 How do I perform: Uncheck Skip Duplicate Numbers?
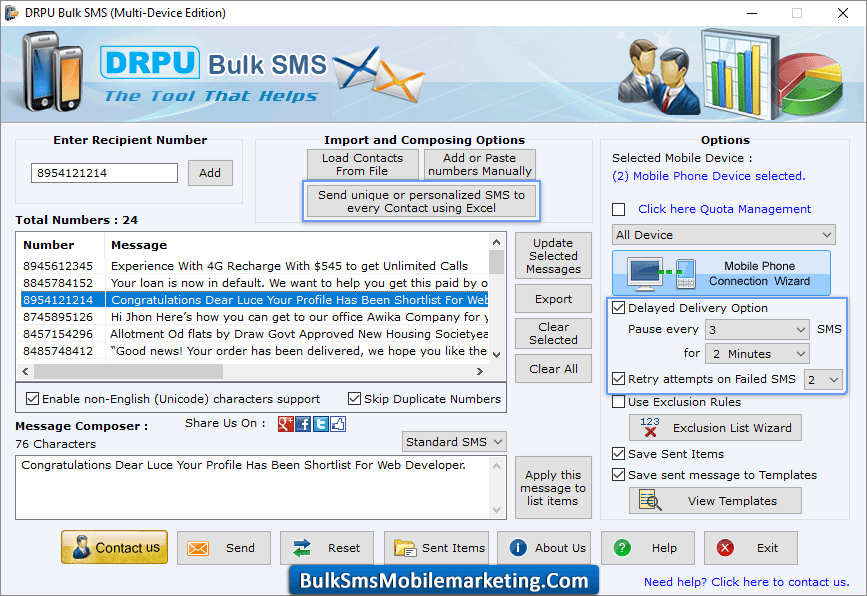pyautogui.click(x=354, y=399)
